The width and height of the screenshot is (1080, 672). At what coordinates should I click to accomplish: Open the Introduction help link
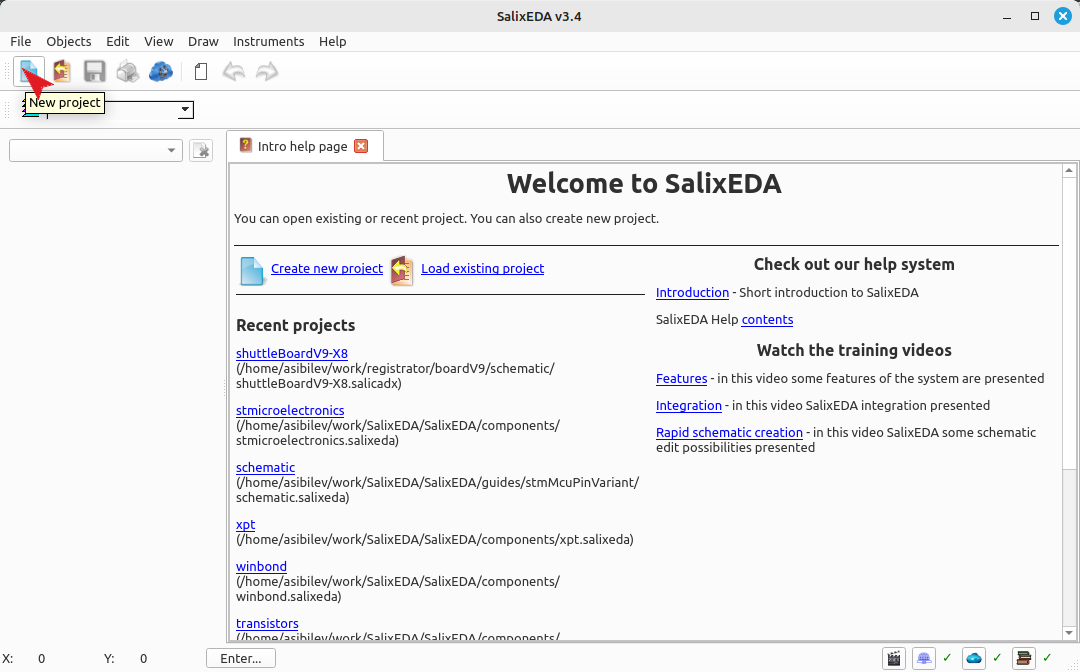[x=692, y=293]
